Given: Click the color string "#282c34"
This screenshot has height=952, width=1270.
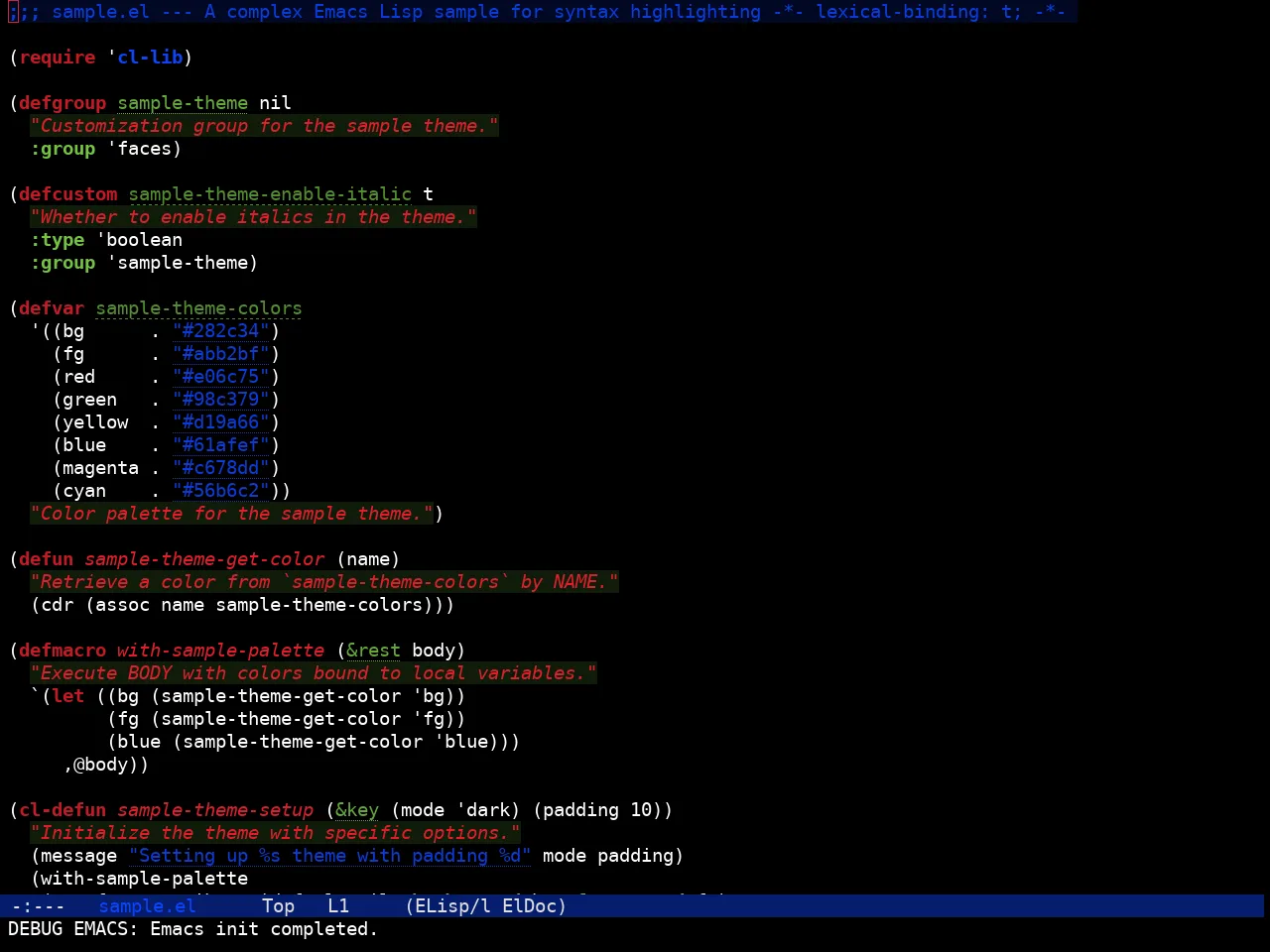Looking at the screenshot, I should [221, 330].
